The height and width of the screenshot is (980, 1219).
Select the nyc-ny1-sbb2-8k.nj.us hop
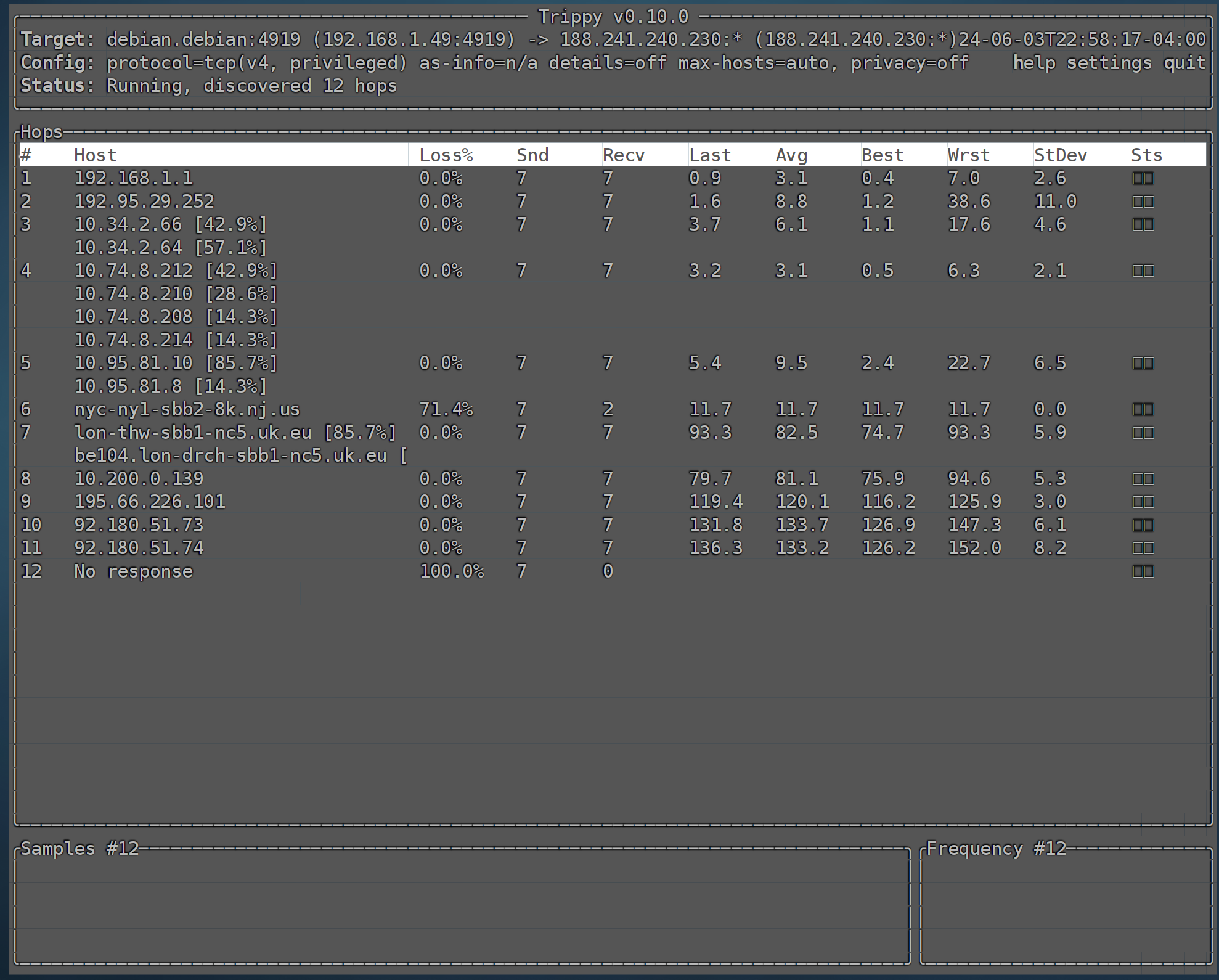(187, 409)
